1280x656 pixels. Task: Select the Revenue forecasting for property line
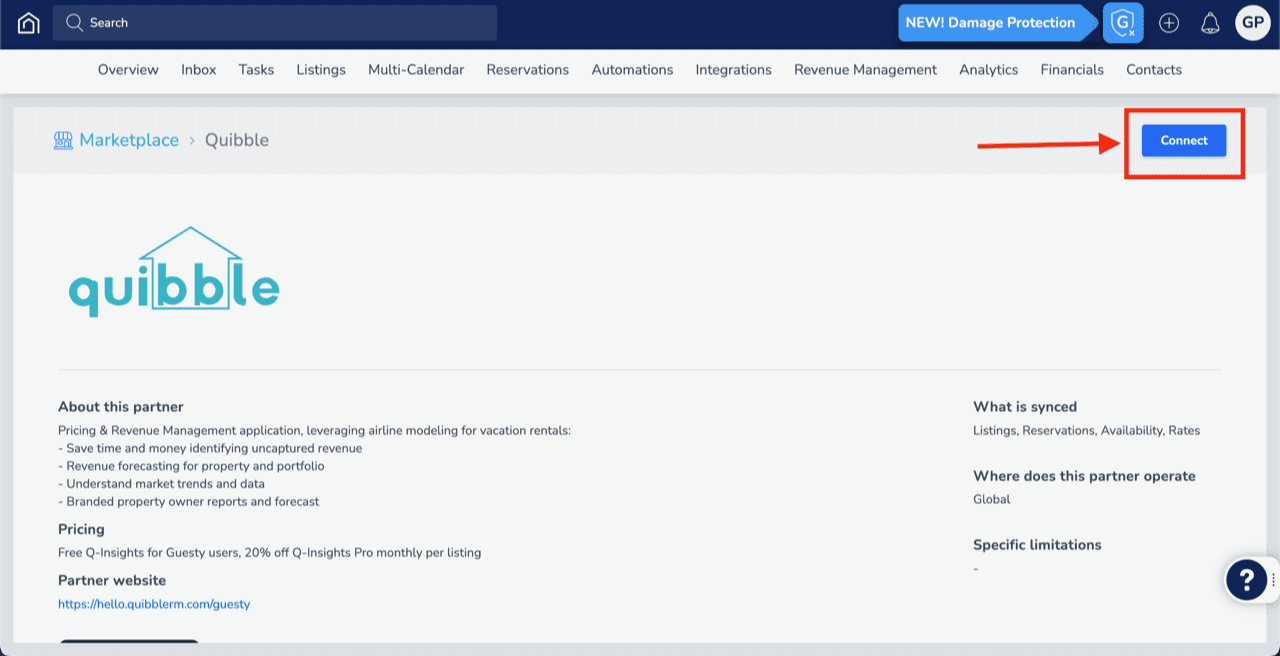[191, 466]
